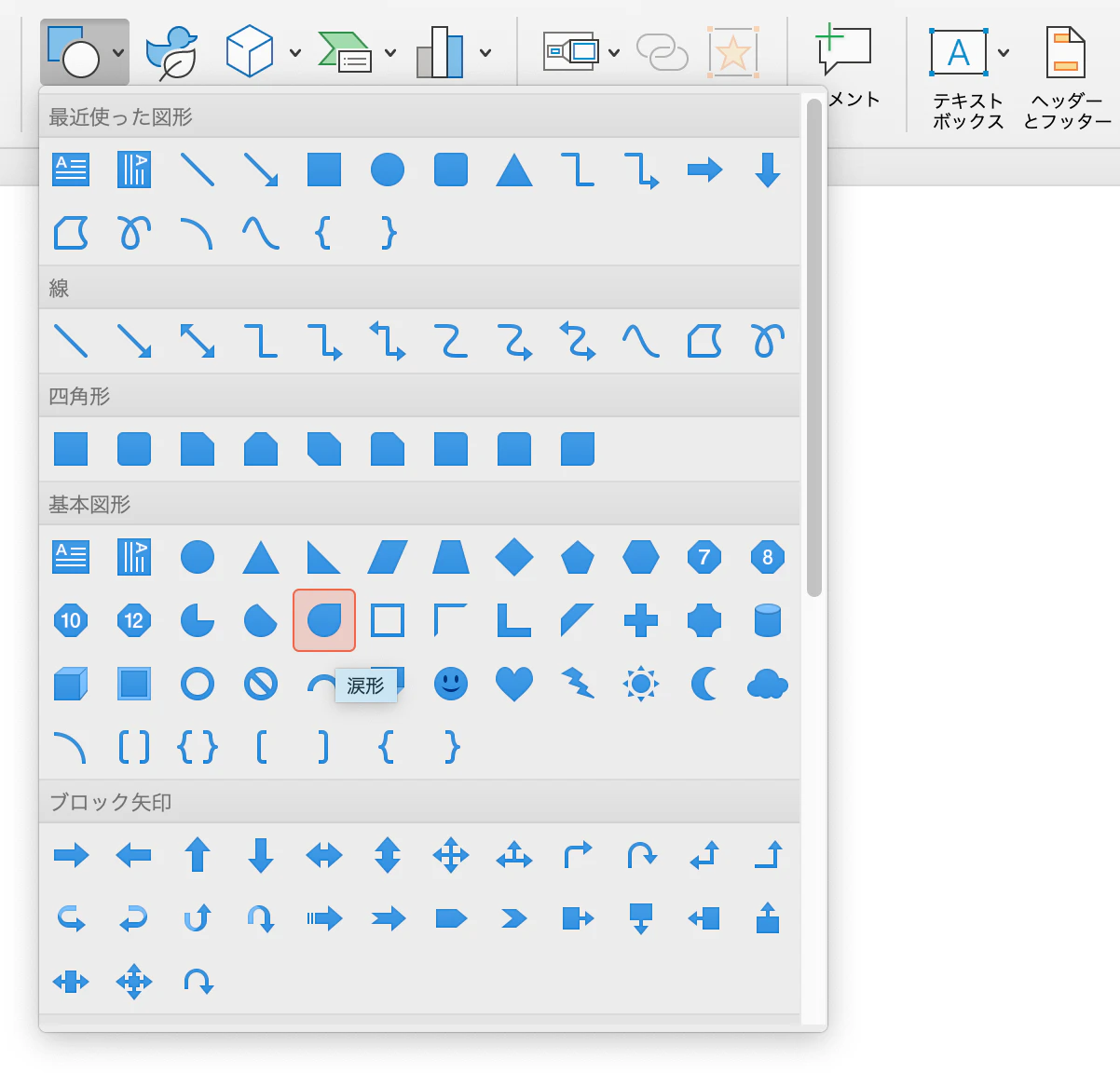Select the donut ring shape
Viewport: 1120px width, 1086px height.
198,684
